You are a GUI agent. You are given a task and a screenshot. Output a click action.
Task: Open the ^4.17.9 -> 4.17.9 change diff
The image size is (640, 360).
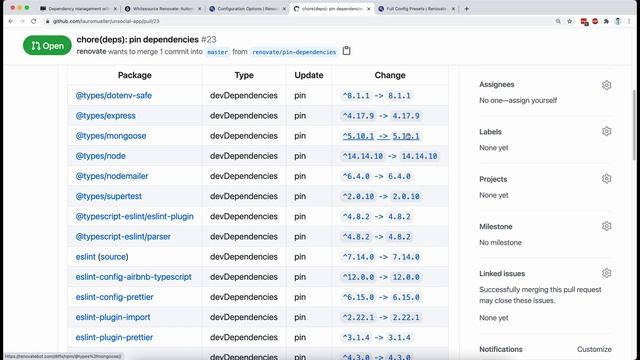coord(381,116)
